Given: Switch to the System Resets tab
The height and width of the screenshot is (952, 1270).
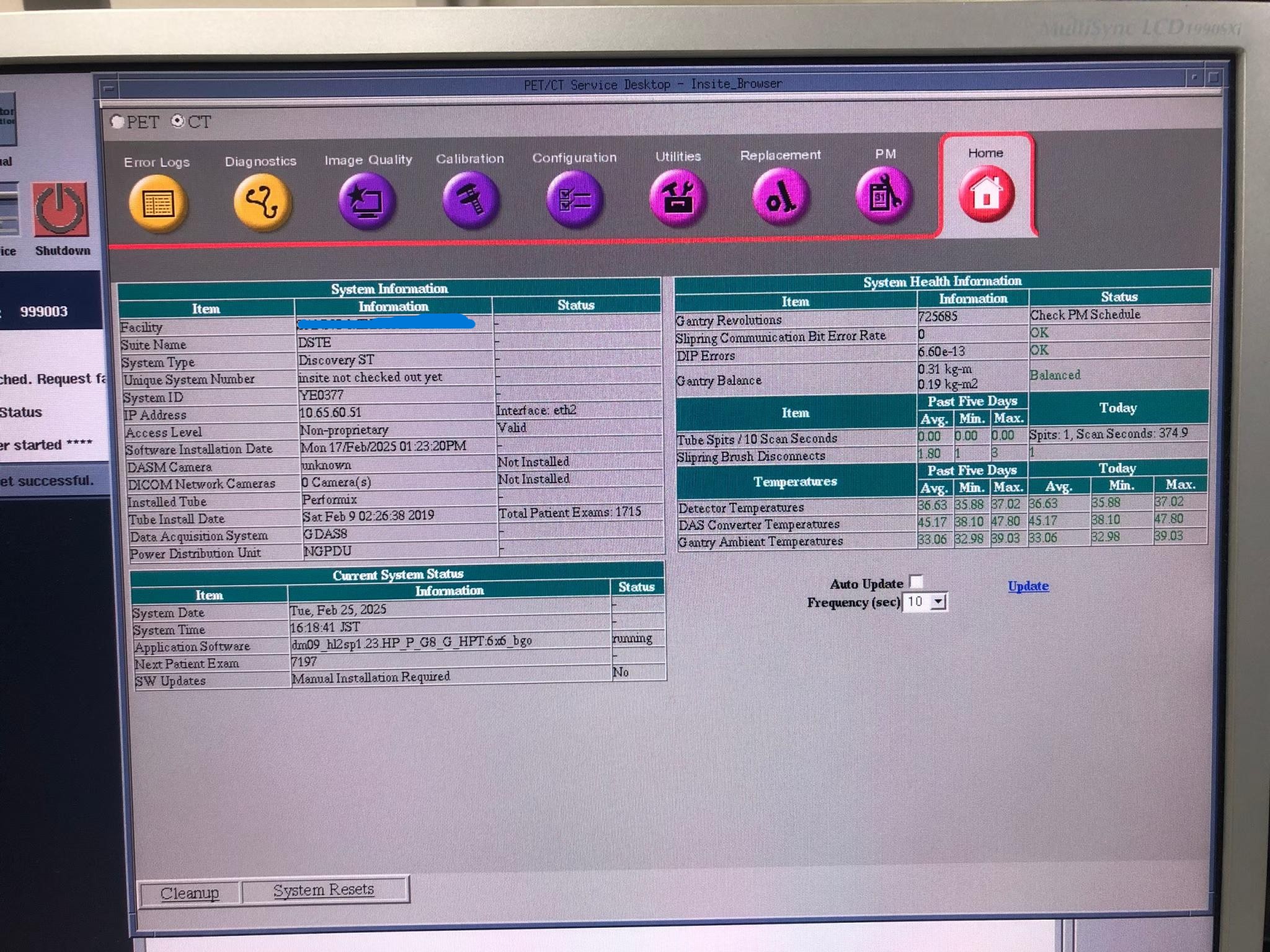Looking at the screenshot, I should click(x=324, y=890).
